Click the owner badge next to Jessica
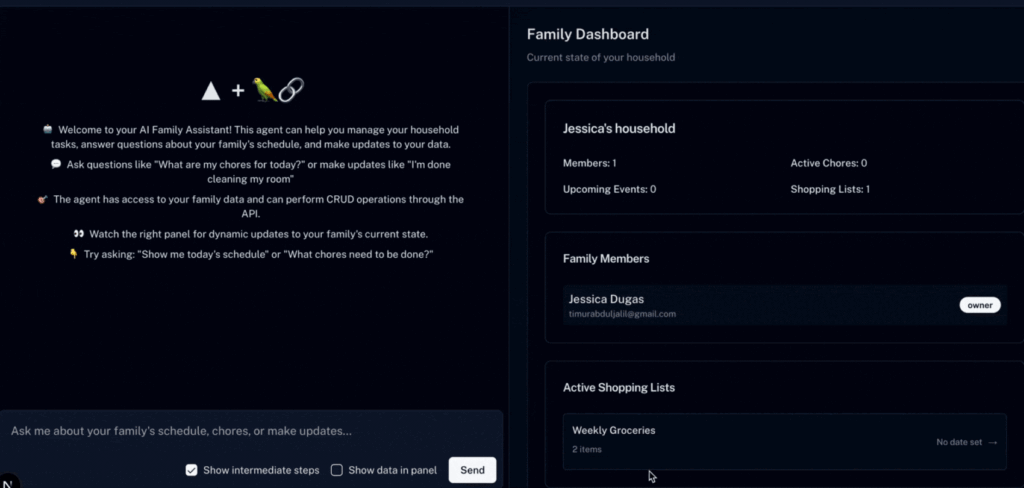 coord(979,305)
